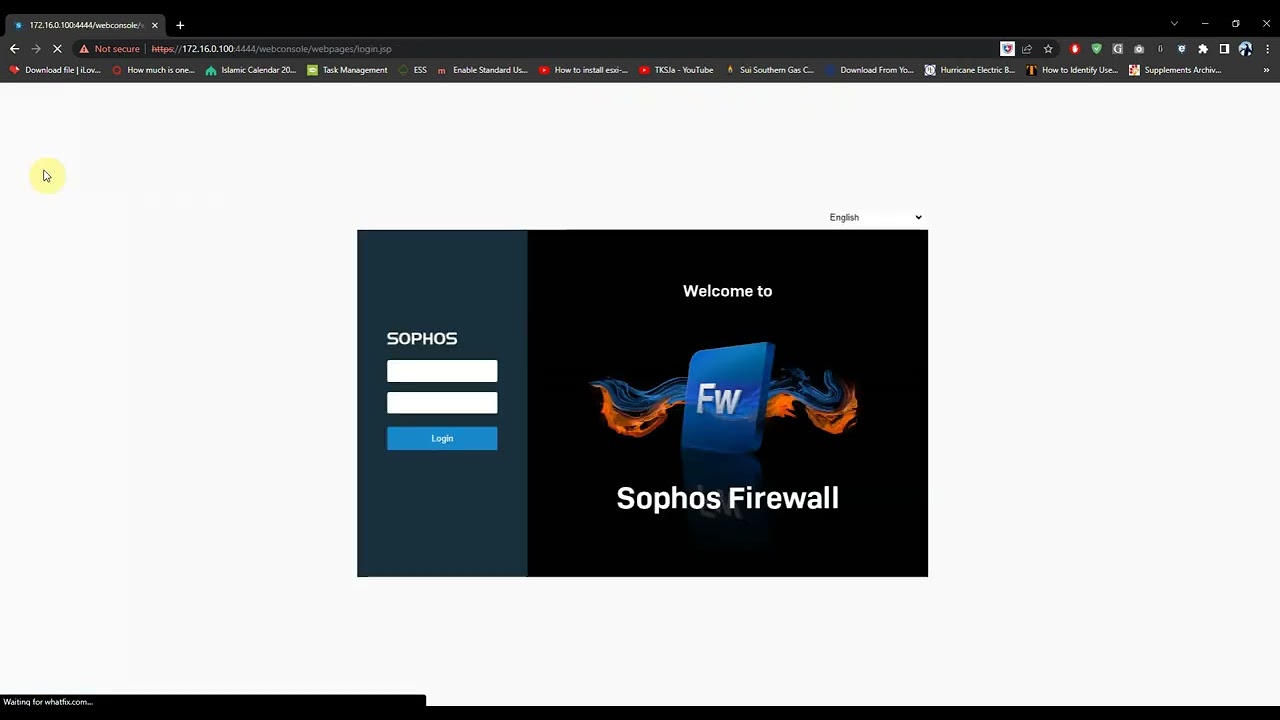Open the curly braces extension icon
1280x720 pixels.
pyautogui.click(x=1160, y=49)
